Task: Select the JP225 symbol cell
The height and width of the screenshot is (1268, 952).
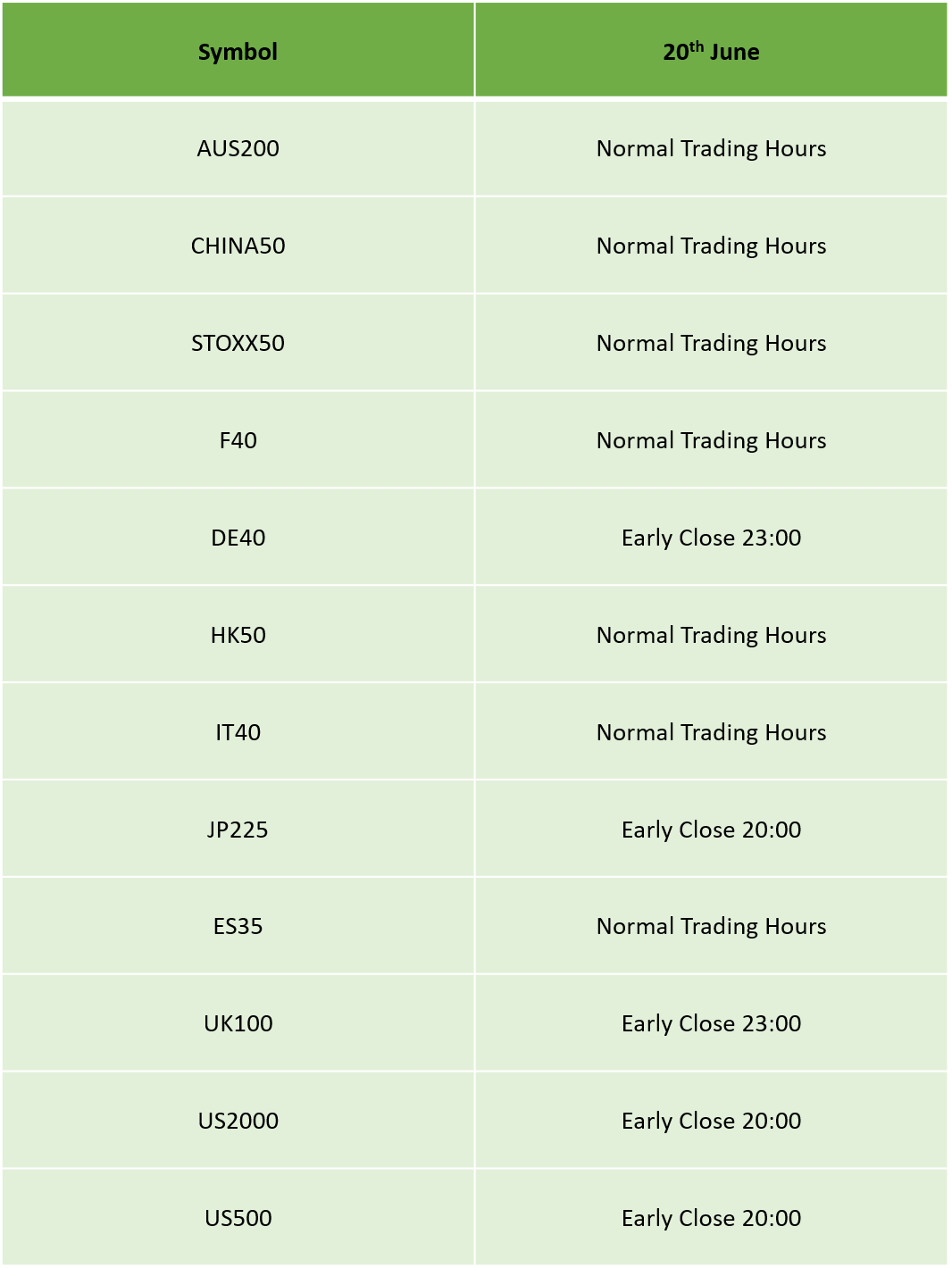Action: (x=238, y=830)
